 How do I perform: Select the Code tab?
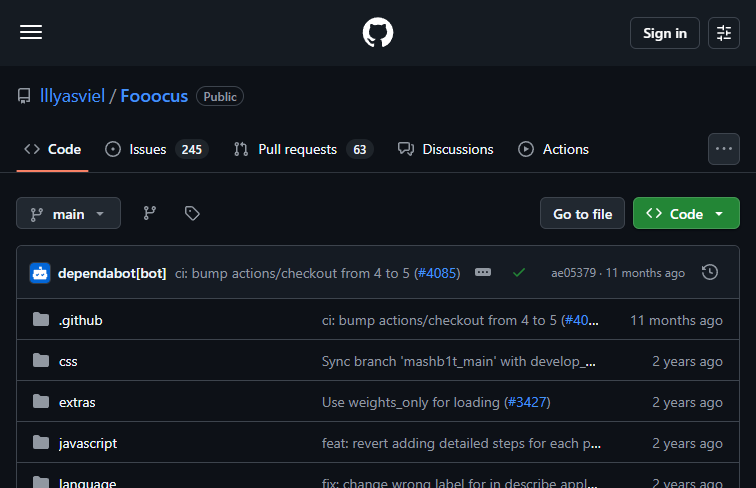[53, 149]
